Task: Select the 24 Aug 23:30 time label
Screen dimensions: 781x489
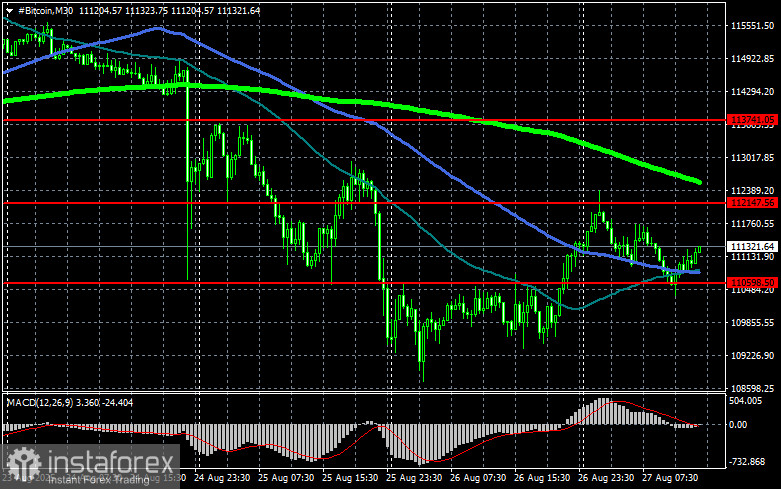Action: click(222, 478)
